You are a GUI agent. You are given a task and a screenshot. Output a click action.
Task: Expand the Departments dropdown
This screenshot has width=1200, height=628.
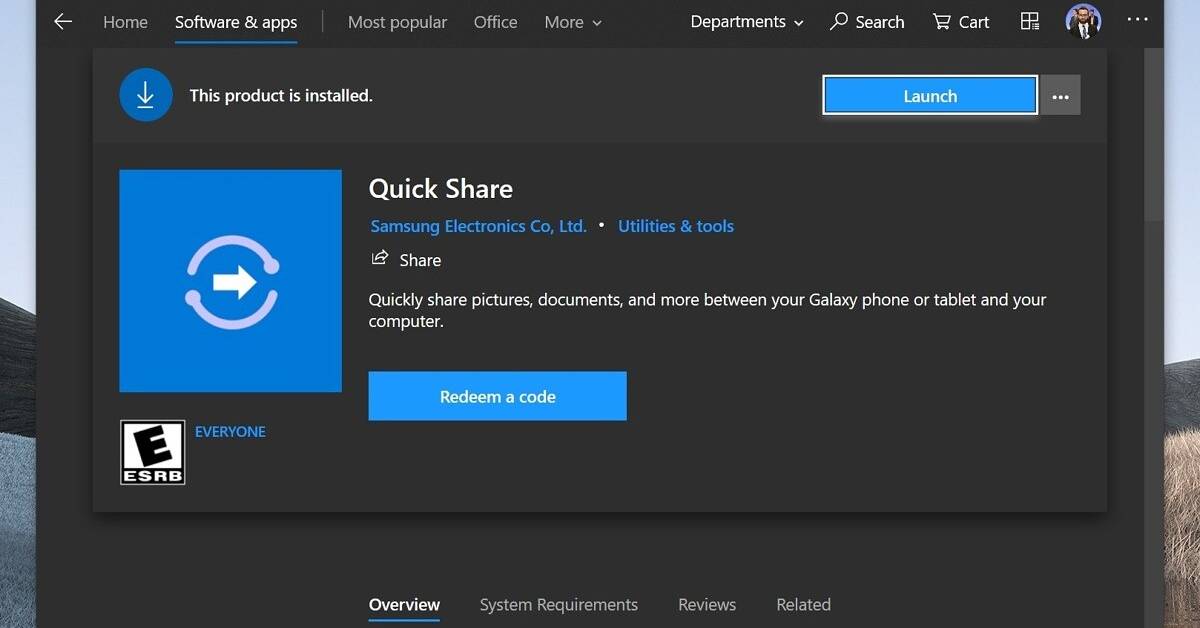pos(747,22)
